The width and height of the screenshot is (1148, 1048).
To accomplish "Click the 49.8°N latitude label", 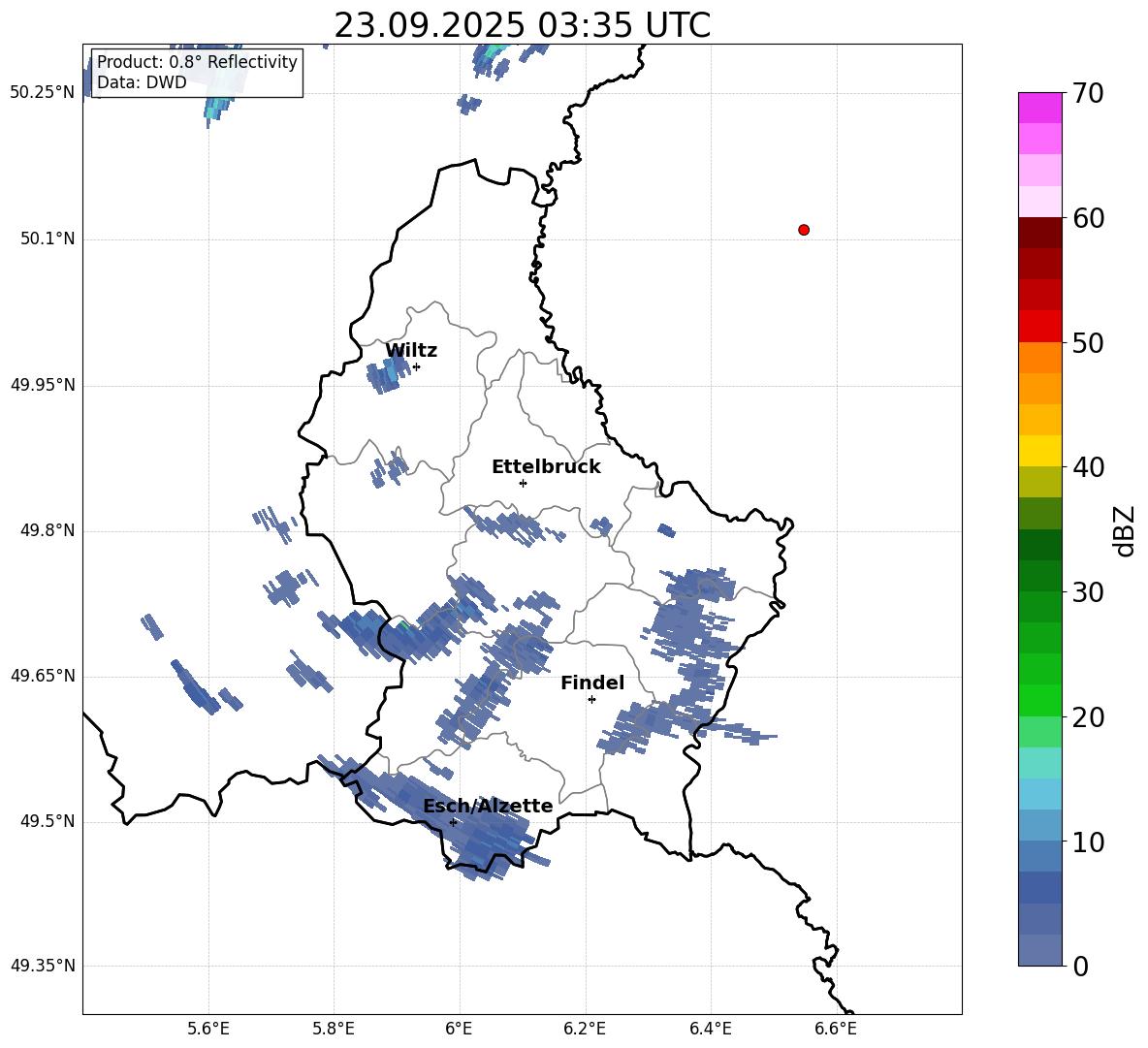I will [48, 530].
